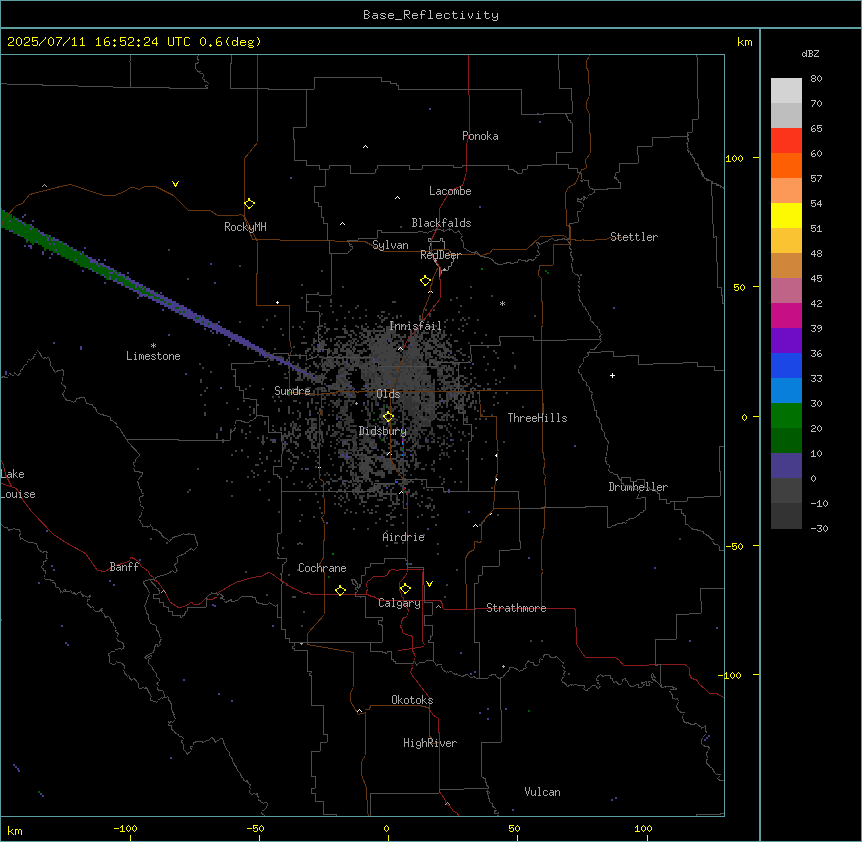Click the Sylvan label

(x=390, y=245)
